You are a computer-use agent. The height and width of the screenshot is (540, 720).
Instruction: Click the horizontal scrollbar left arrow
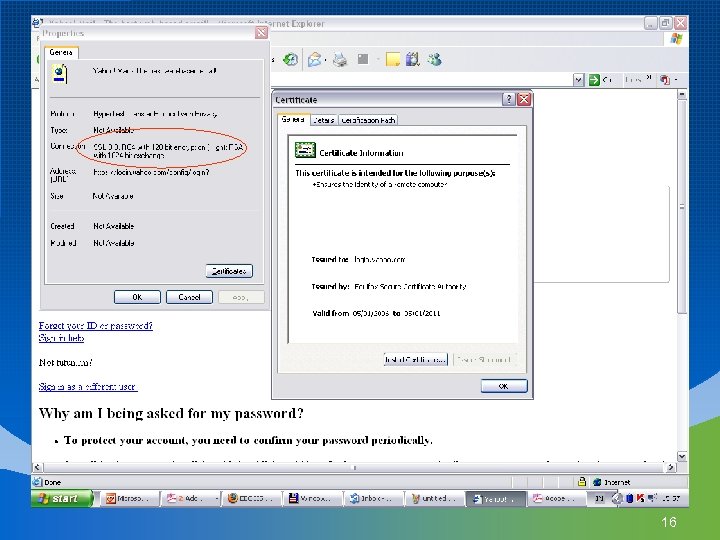pos(37,467)
